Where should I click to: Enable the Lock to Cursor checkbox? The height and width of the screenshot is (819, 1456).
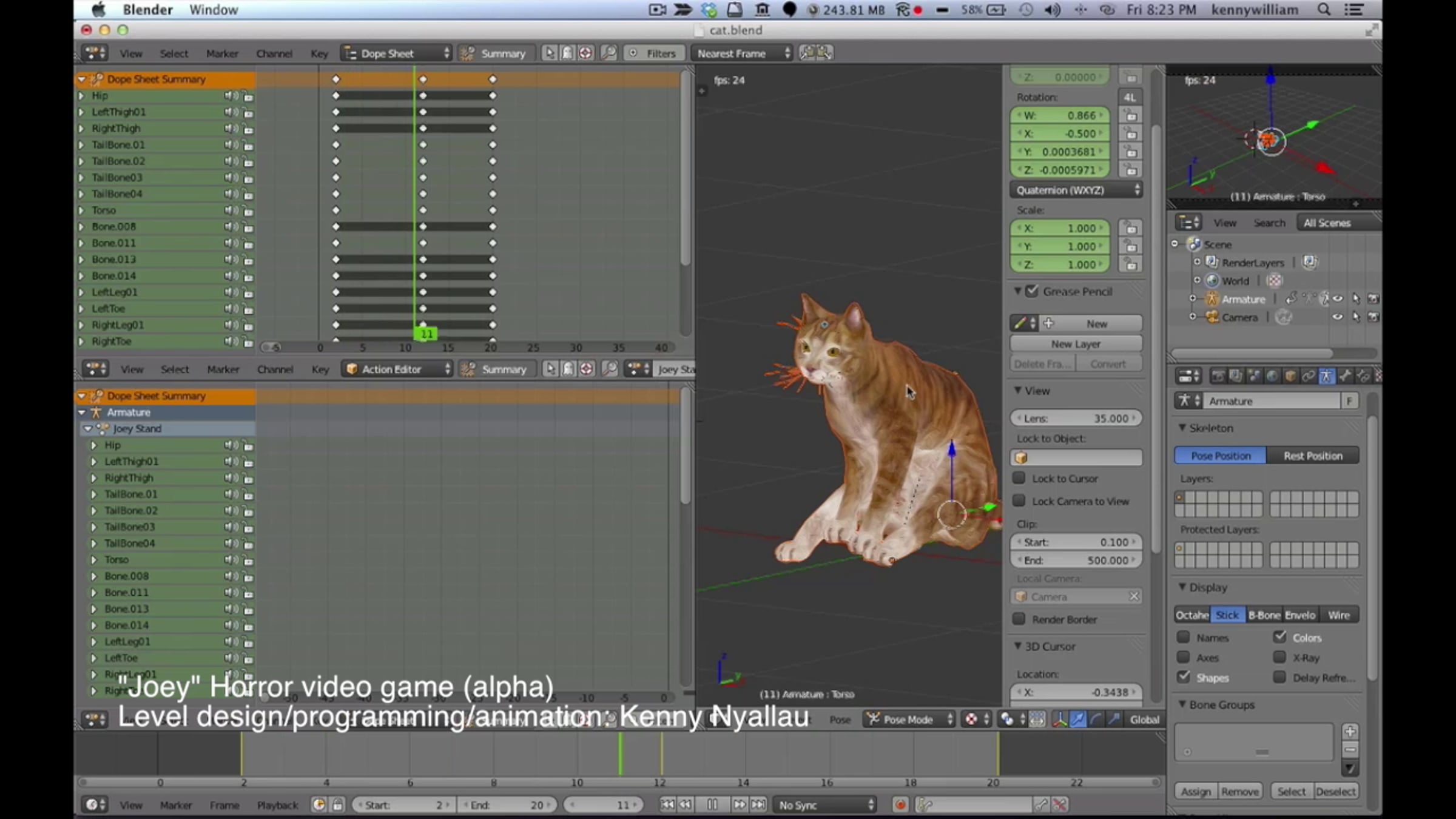click(1019, 479)
